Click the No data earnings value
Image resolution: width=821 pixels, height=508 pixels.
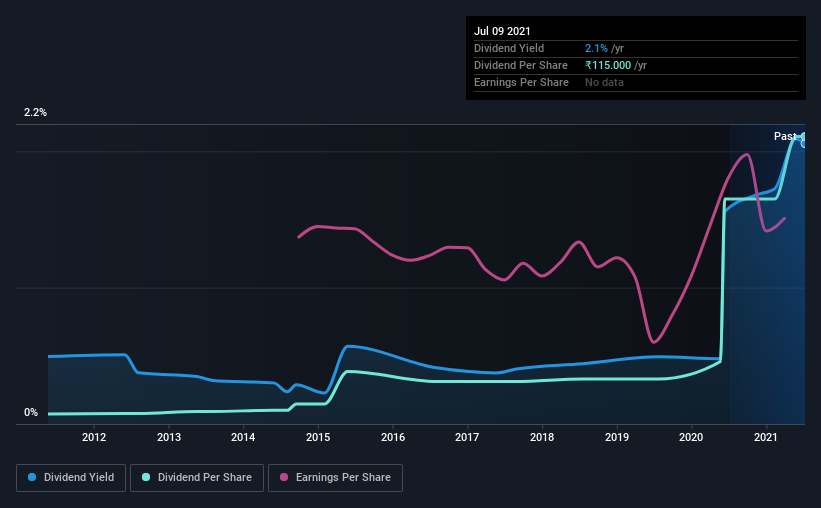[x=604, y=82]
